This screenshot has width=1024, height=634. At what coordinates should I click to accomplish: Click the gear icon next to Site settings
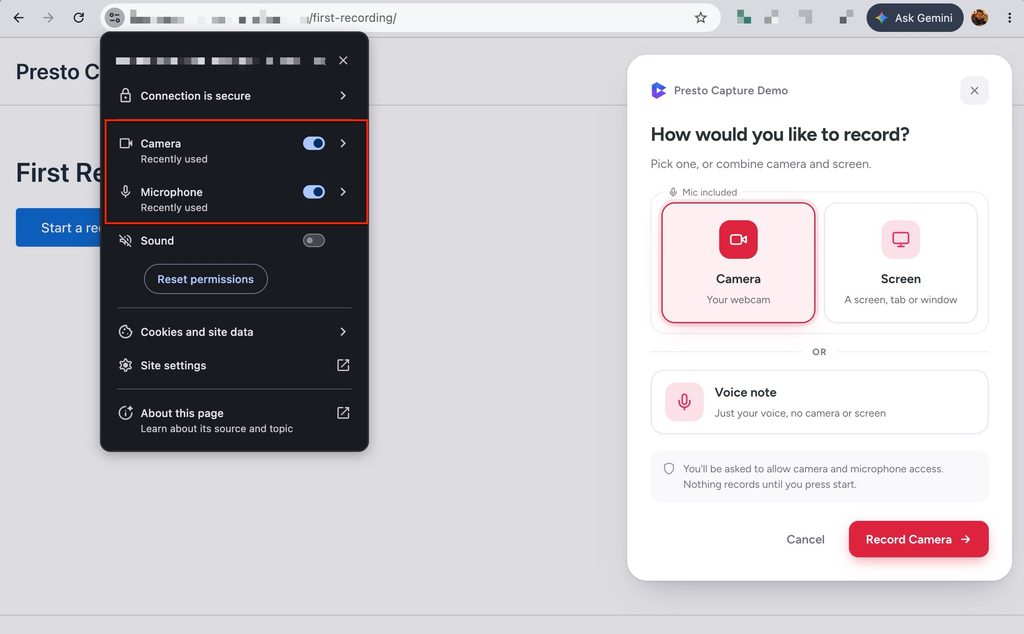125,365
